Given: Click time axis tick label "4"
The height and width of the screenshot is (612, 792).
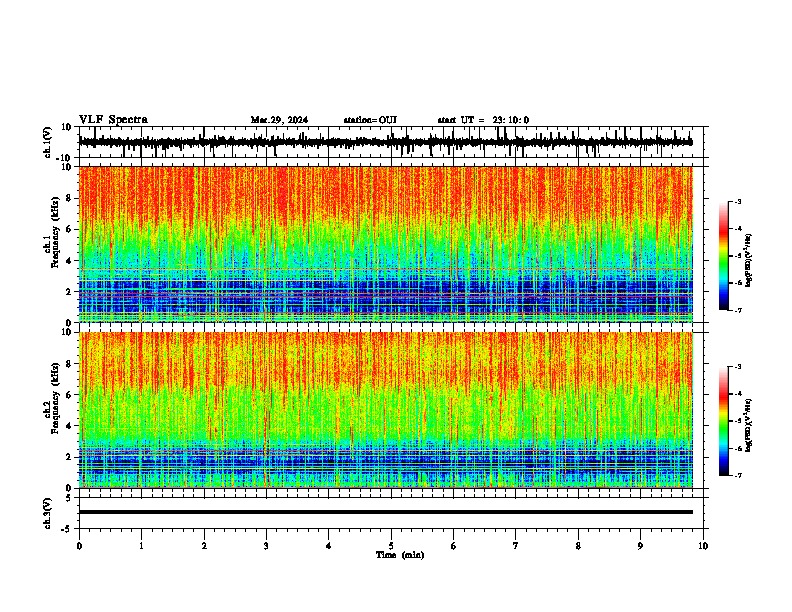Looking at the screenshot, I should 329,546.
